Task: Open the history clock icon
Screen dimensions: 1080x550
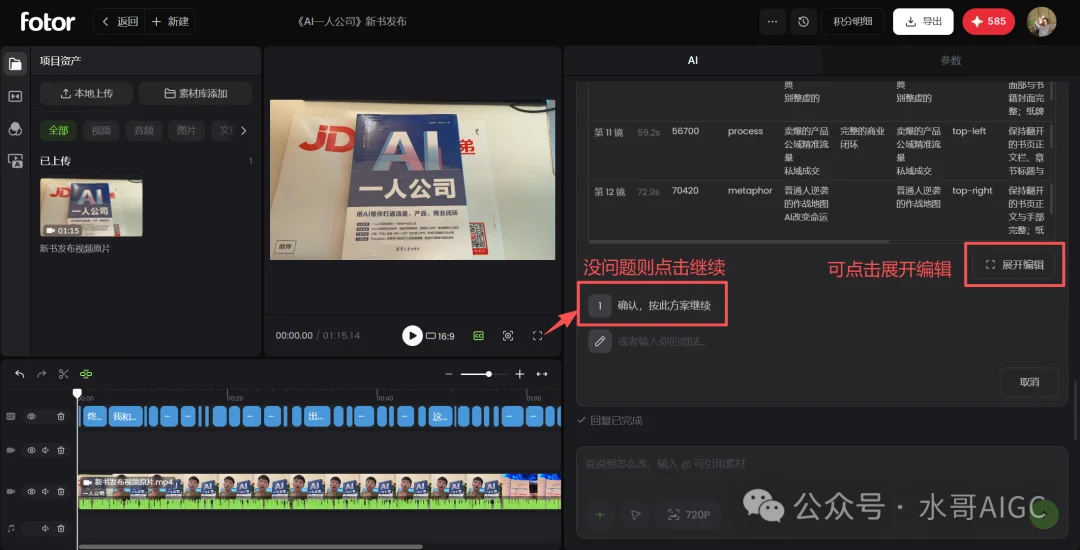Action: click(x=803, y=21)
